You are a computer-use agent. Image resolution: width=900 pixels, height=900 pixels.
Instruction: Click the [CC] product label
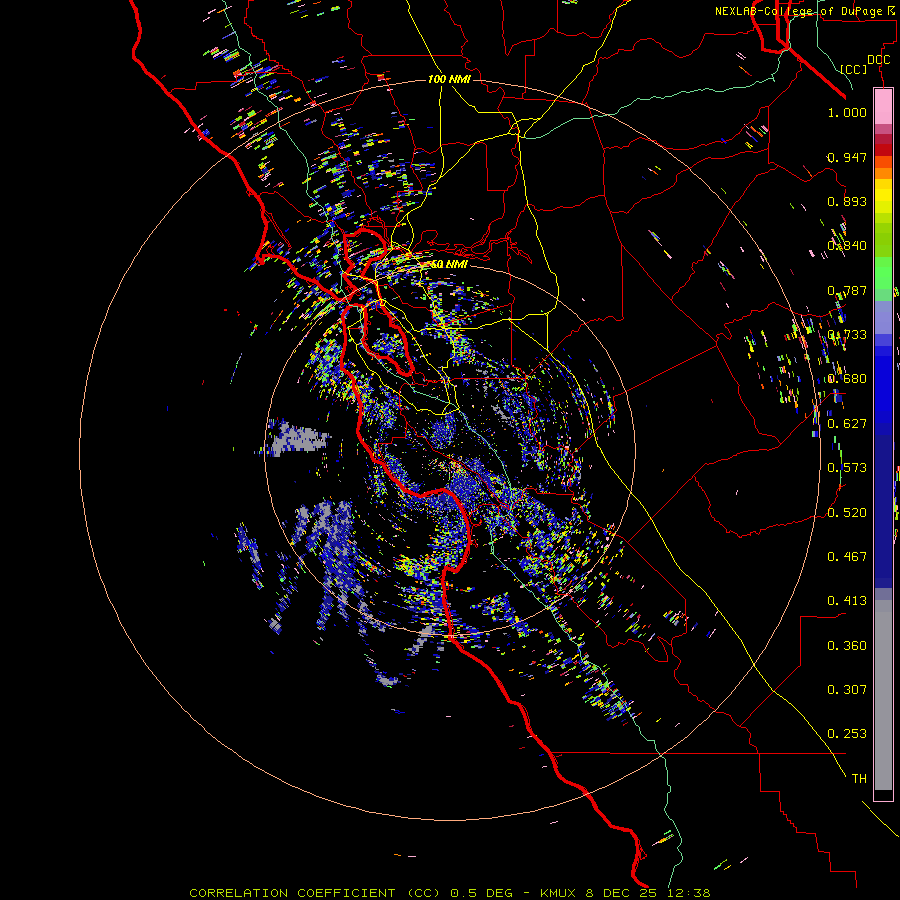(854, 69)
